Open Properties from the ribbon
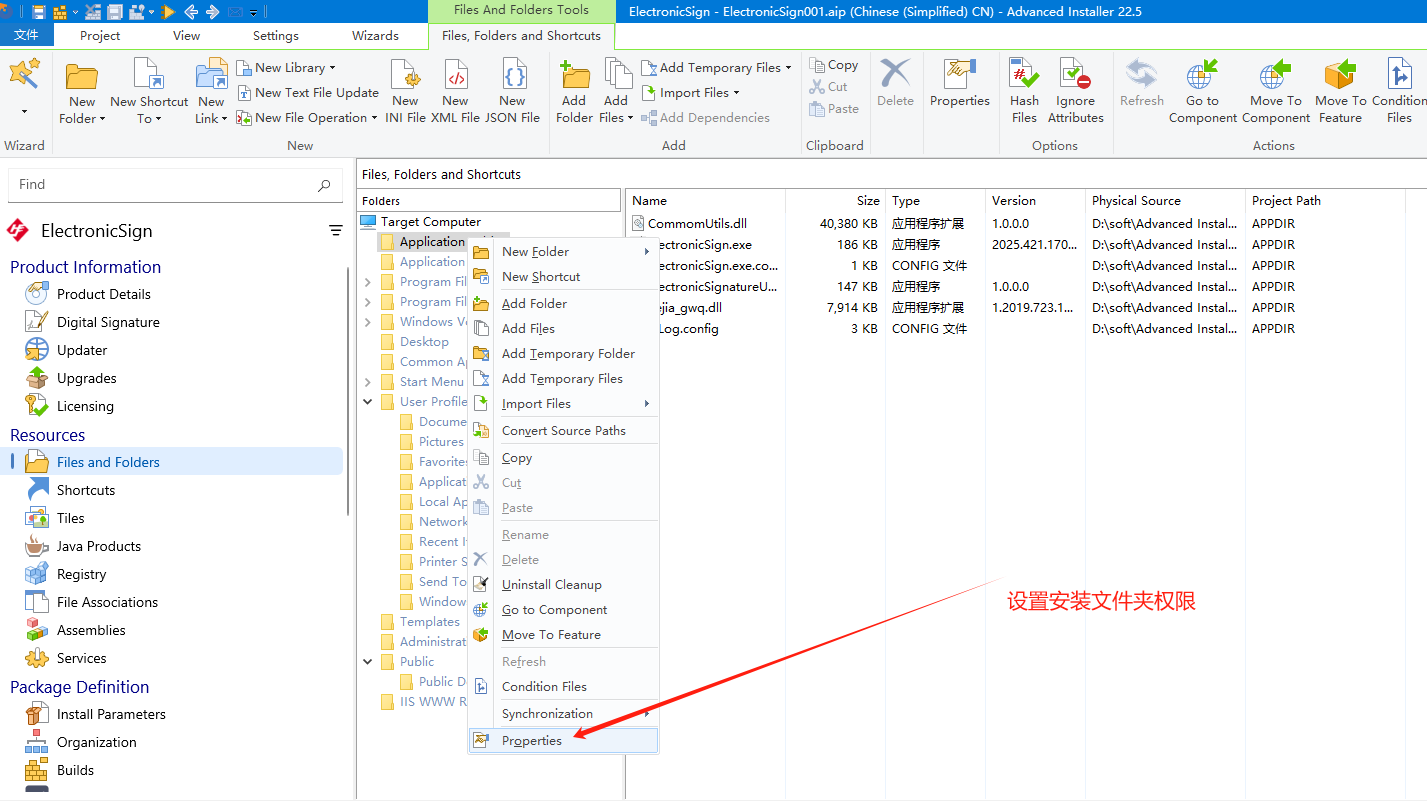Image resolution: width=1427 pixels, height=801 pixels. pyautogui.click(x=959, y=84)
